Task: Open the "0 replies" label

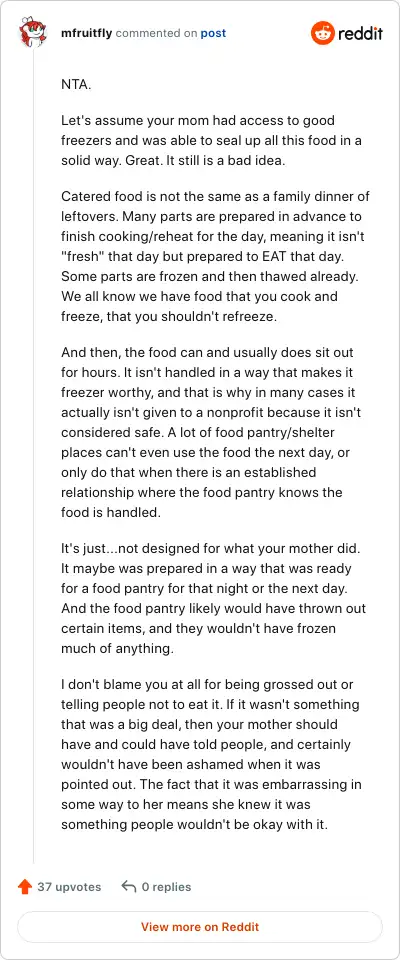Action: click(x=166, y=887)
